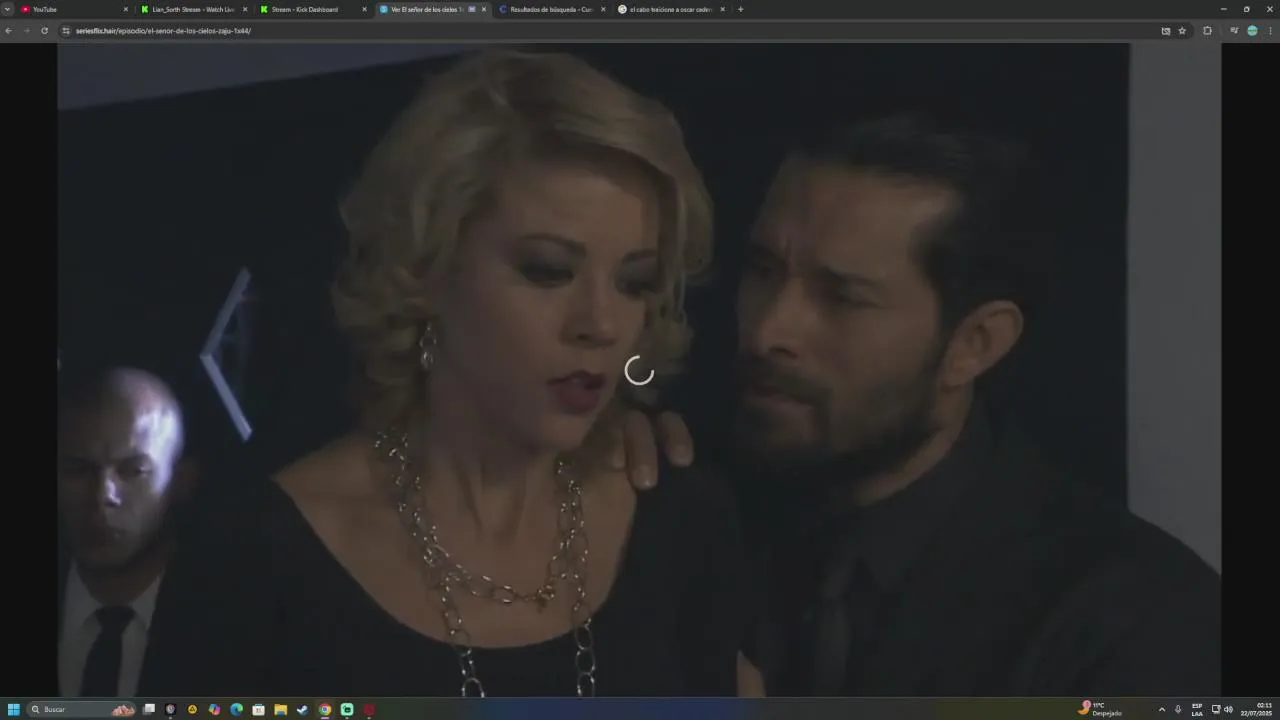This screenshot has width=1280, height=720.
Task: Click the microphone tray icon
Action: (1178, 709)
